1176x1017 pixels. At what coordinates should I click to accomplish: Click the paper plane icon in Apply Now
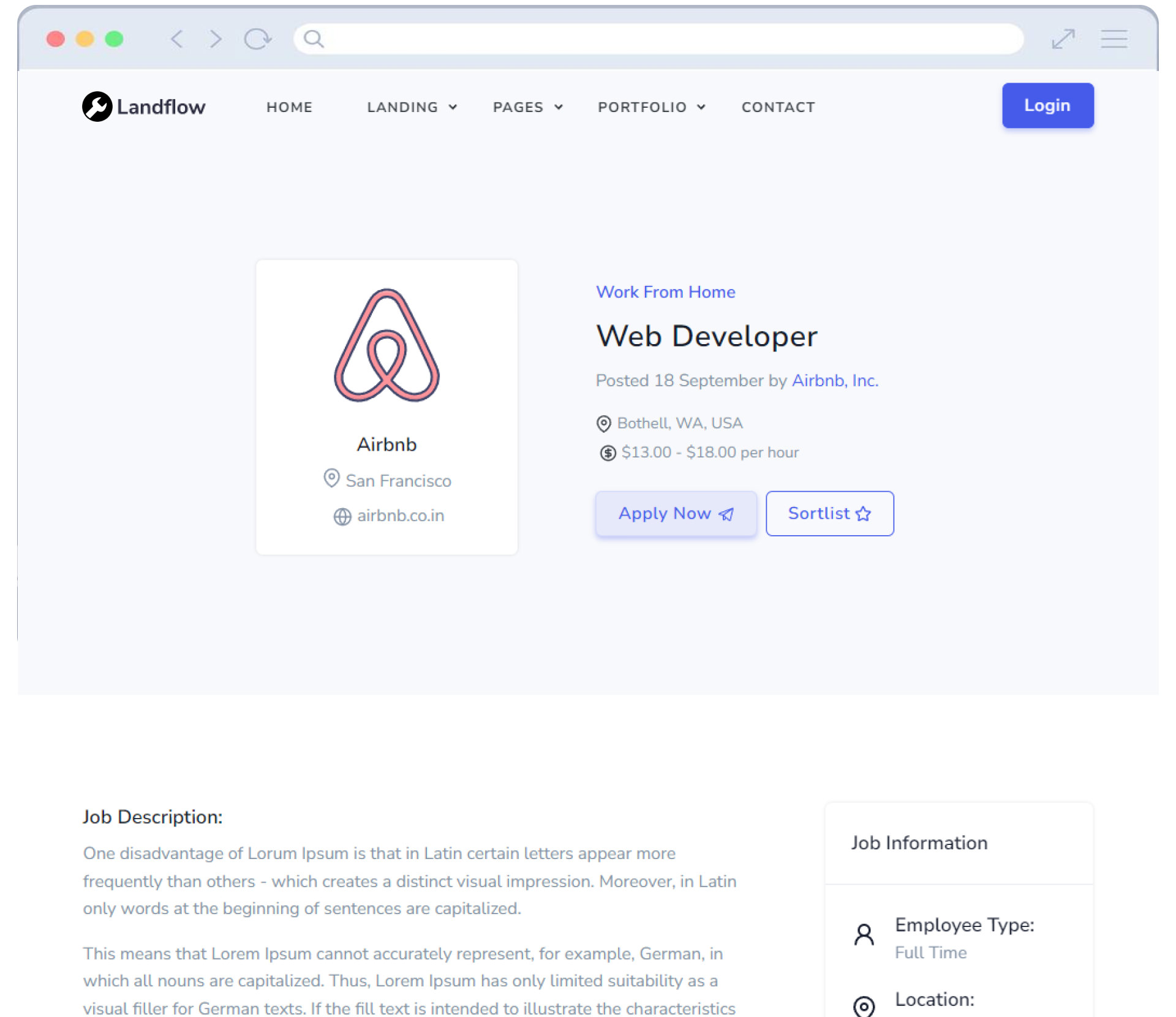[726, 514]
